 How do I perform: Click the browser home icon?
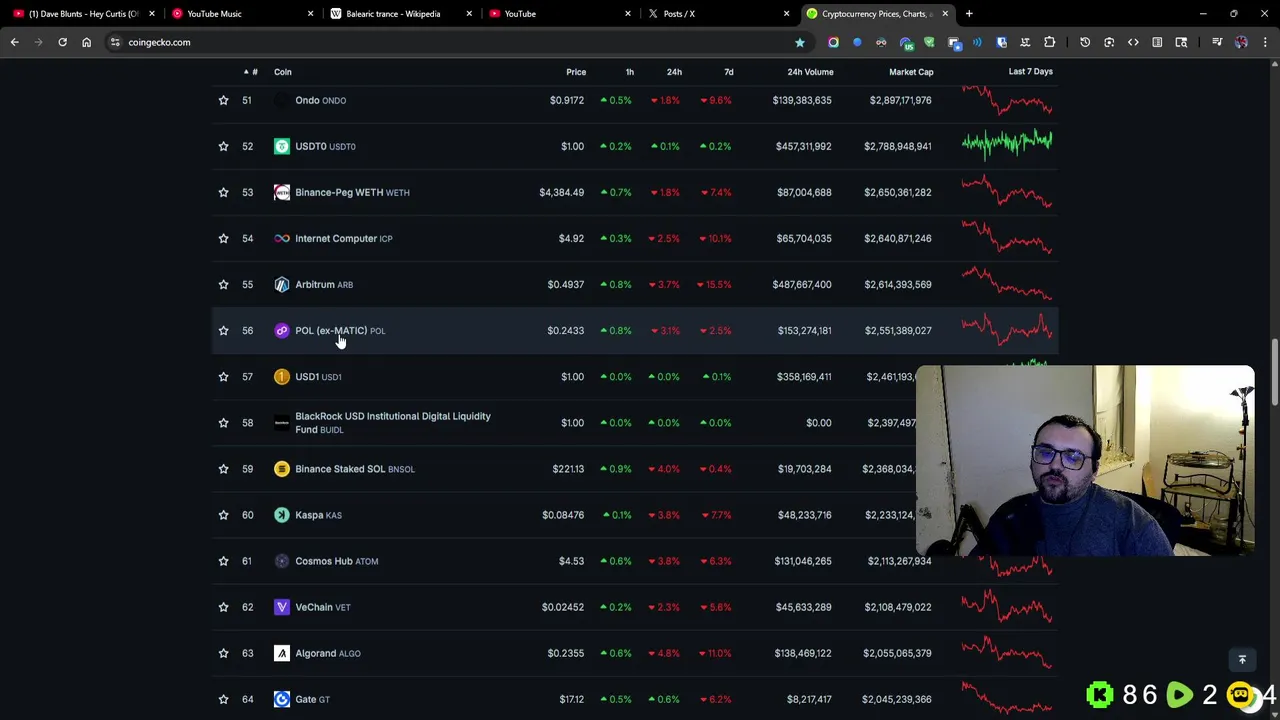tap(86, 42)
